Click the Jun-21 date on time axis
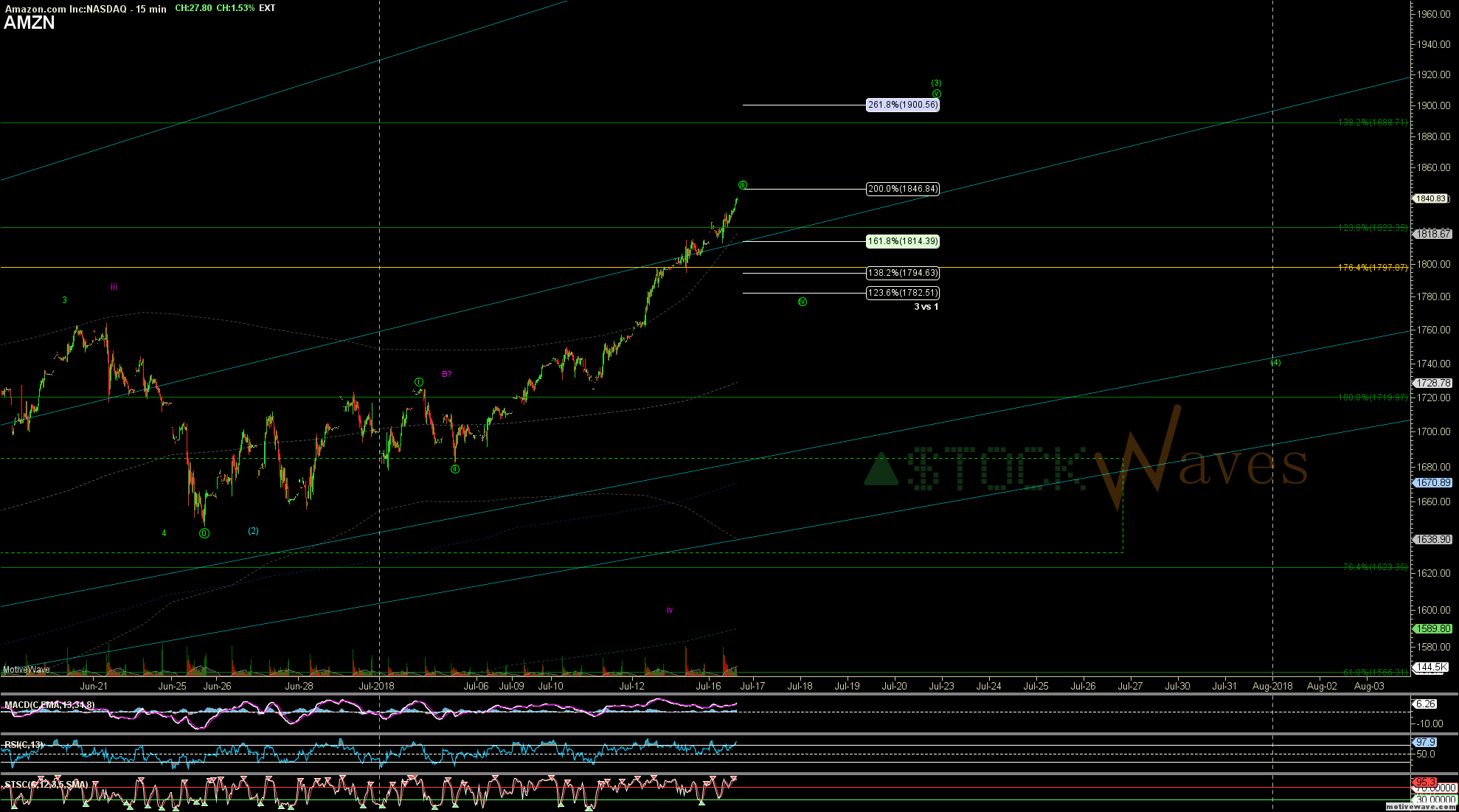Viewport: 1459px width, 812px height. [x=93, y=686]
